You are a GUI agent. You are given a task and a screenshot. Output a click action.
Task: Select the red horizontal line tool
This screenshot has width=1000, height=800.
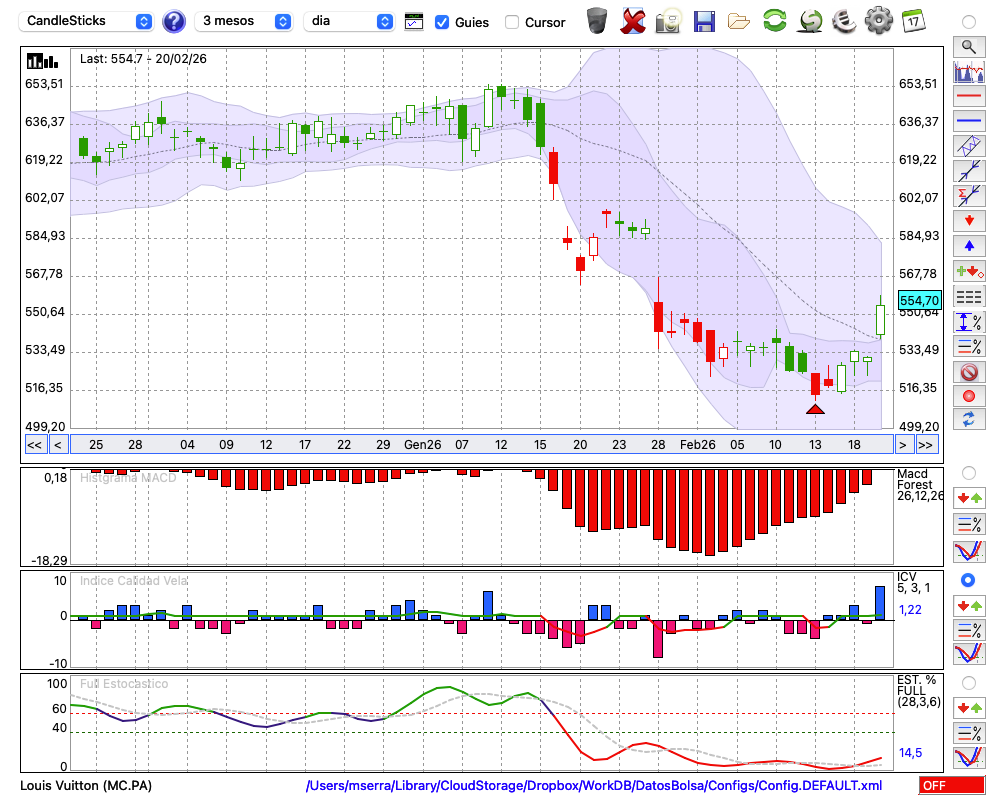point(968,97)
